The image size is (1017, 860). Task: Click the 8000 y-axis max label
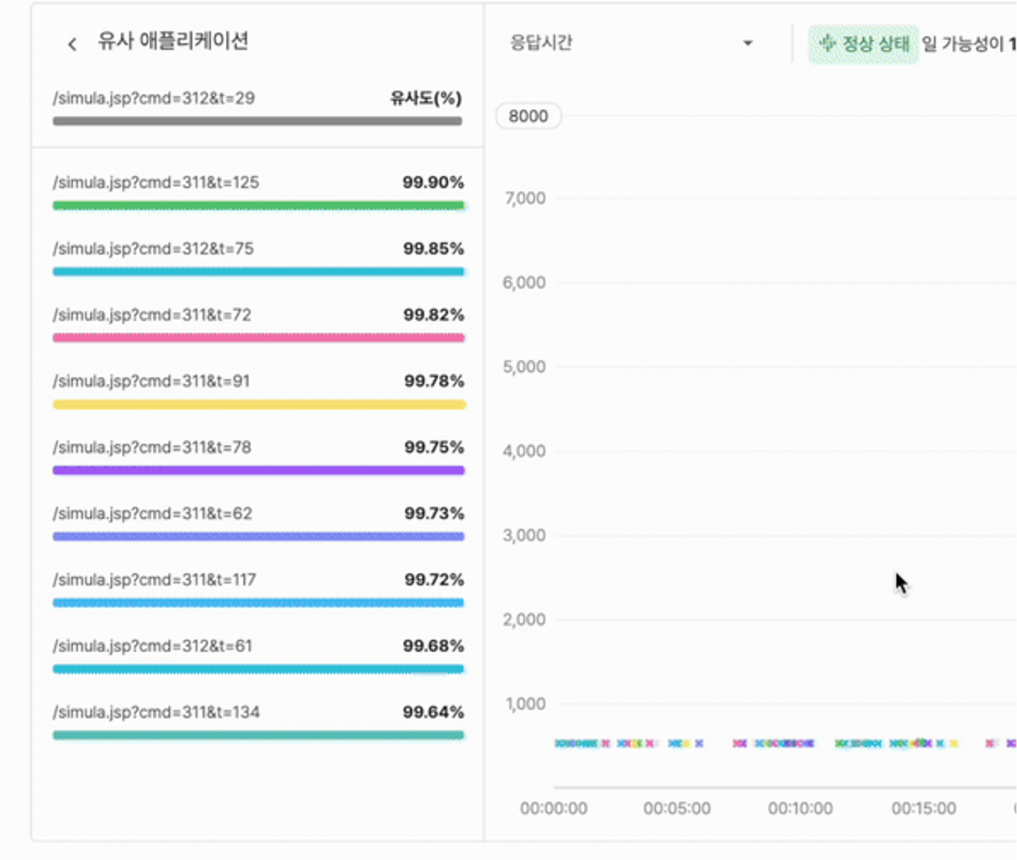coord(528,116)
